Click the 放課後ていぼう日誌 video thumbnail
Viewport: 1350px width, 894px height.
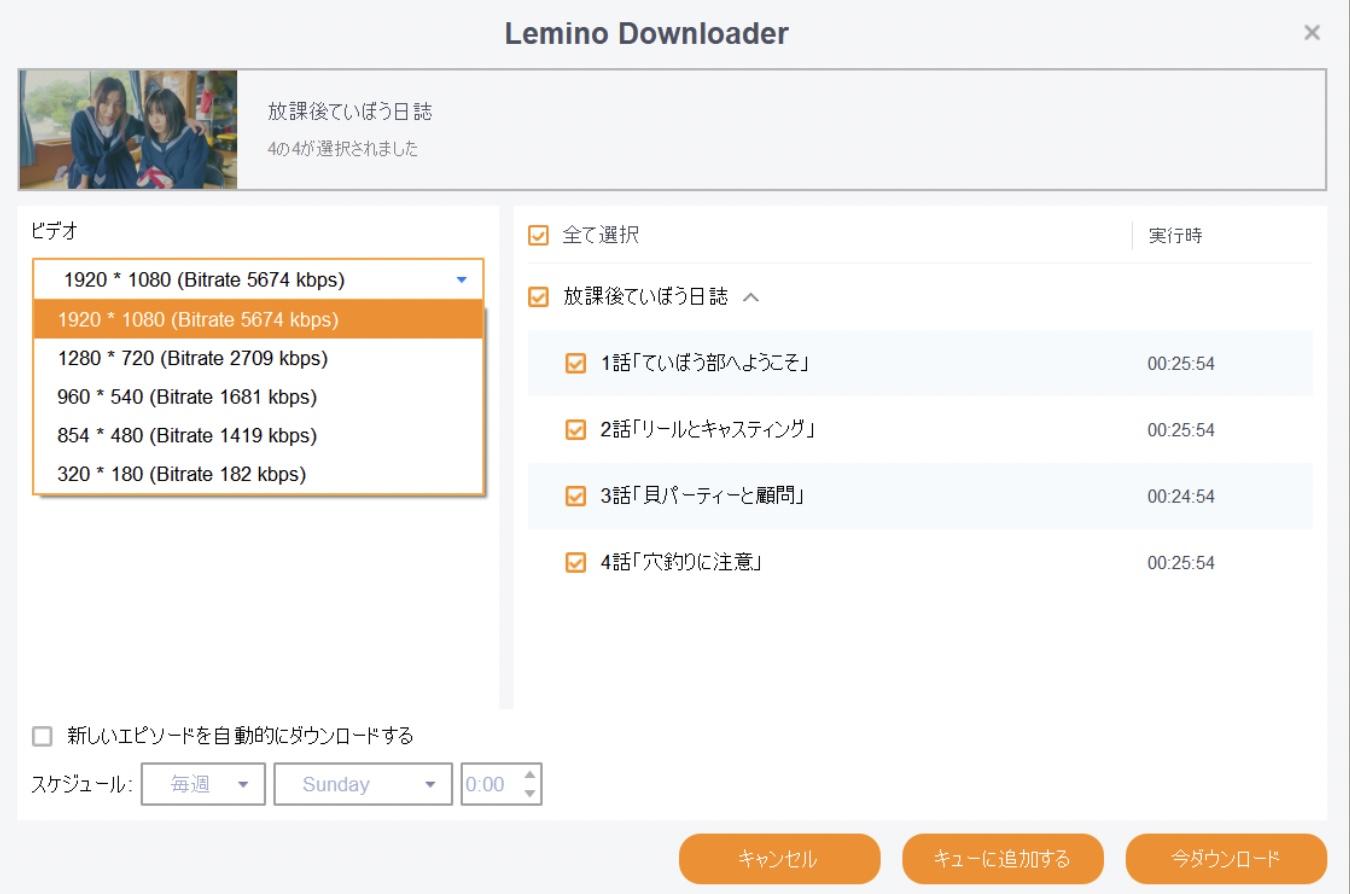128,129
